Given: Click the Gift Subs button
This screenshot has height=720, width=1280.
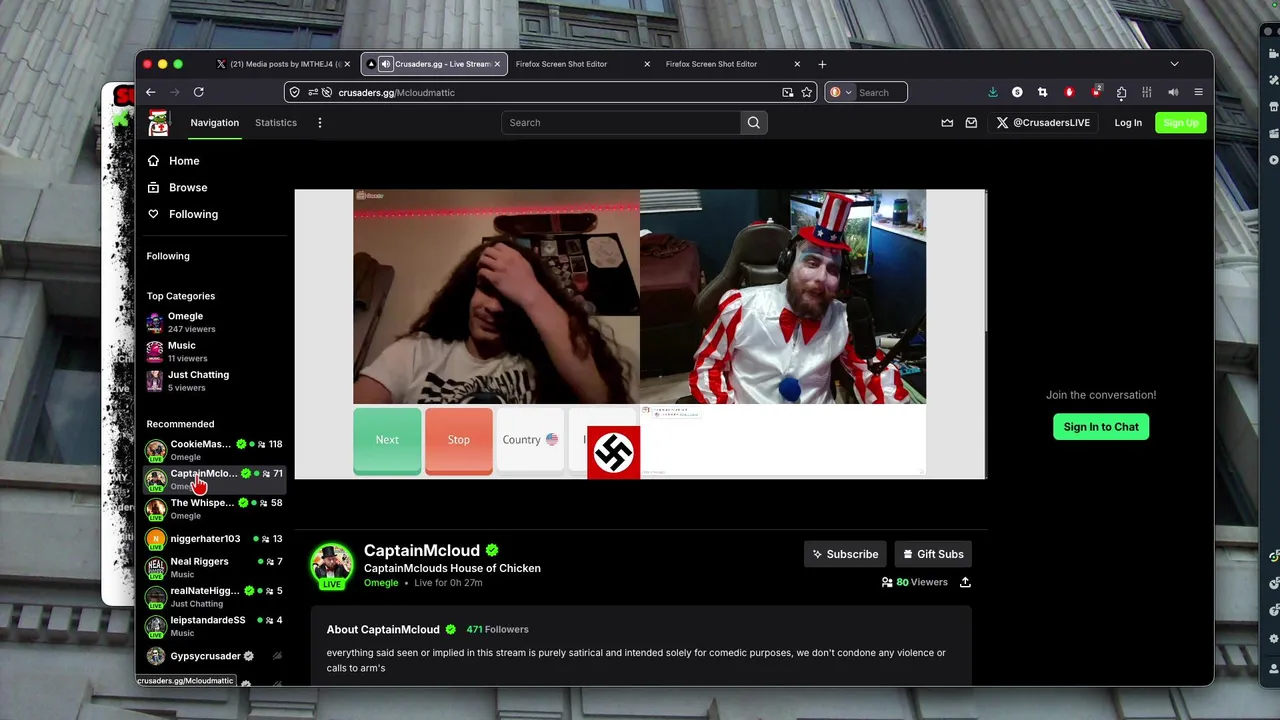Looking at the screenshot, I should point(933,554).
